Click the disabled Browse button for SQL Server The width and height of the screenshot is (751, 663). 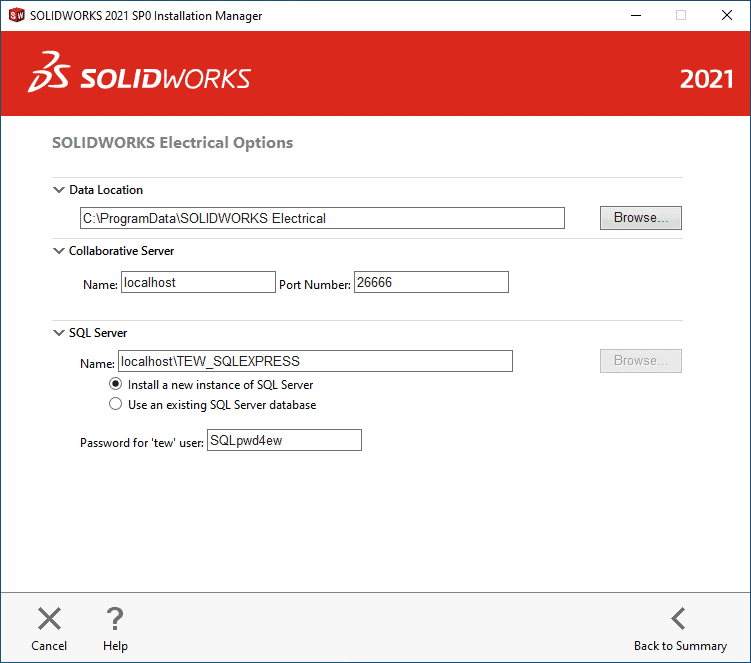point(640,361)
